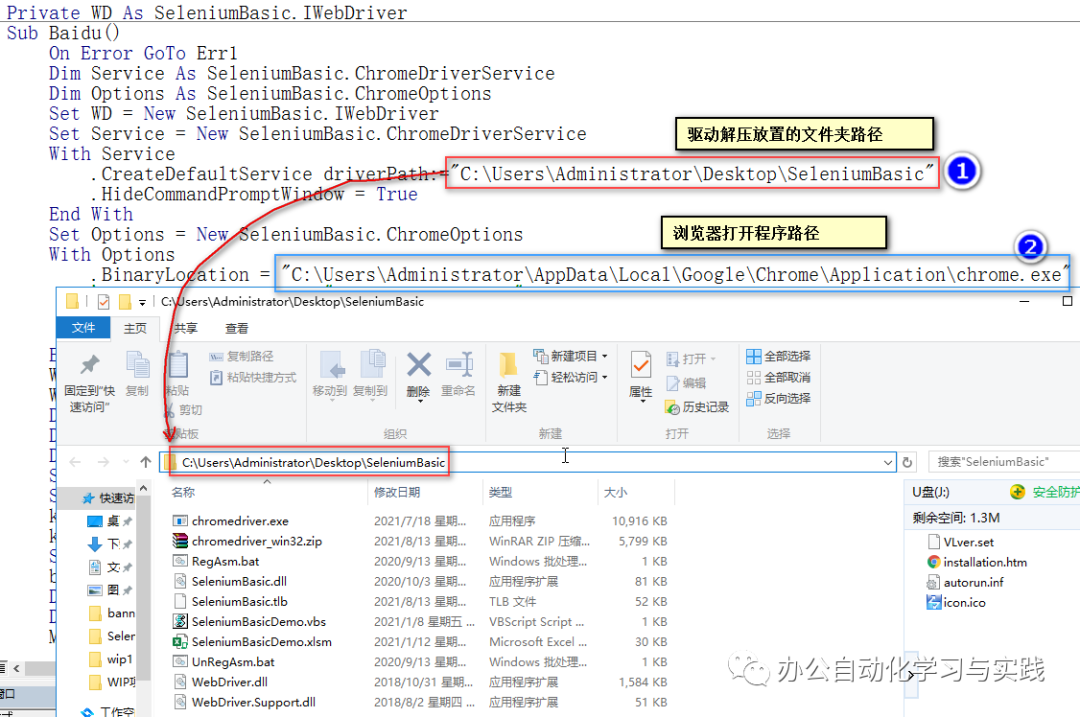Click the 复制路径 (Copy path) icon
This screenshot has height=717, width=1080.
243,356
